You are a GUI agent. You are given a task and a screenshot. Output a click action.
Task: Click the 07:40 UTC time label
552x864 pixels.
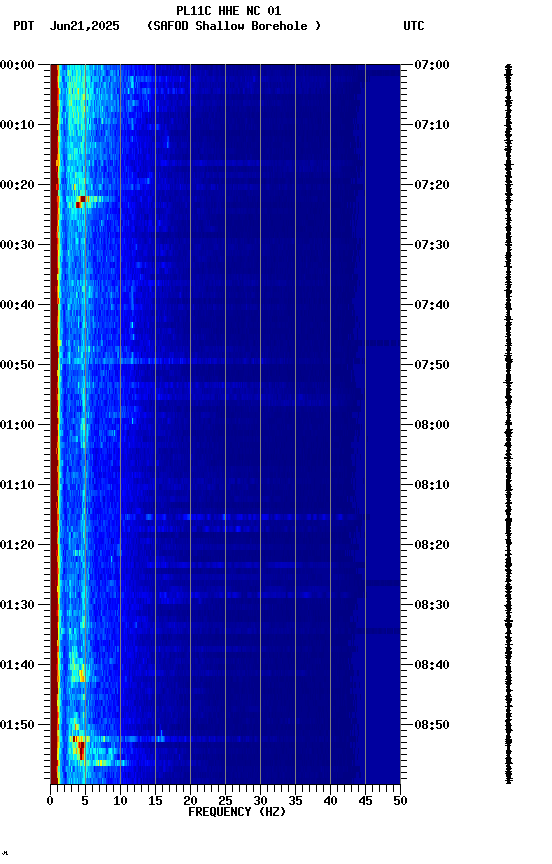(432, 305)
